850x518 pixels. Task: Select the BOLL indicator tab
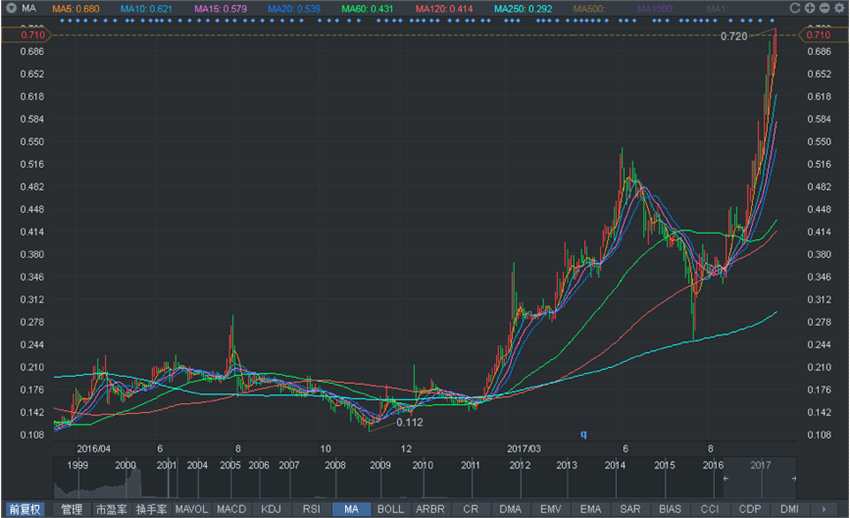(390, 509)
